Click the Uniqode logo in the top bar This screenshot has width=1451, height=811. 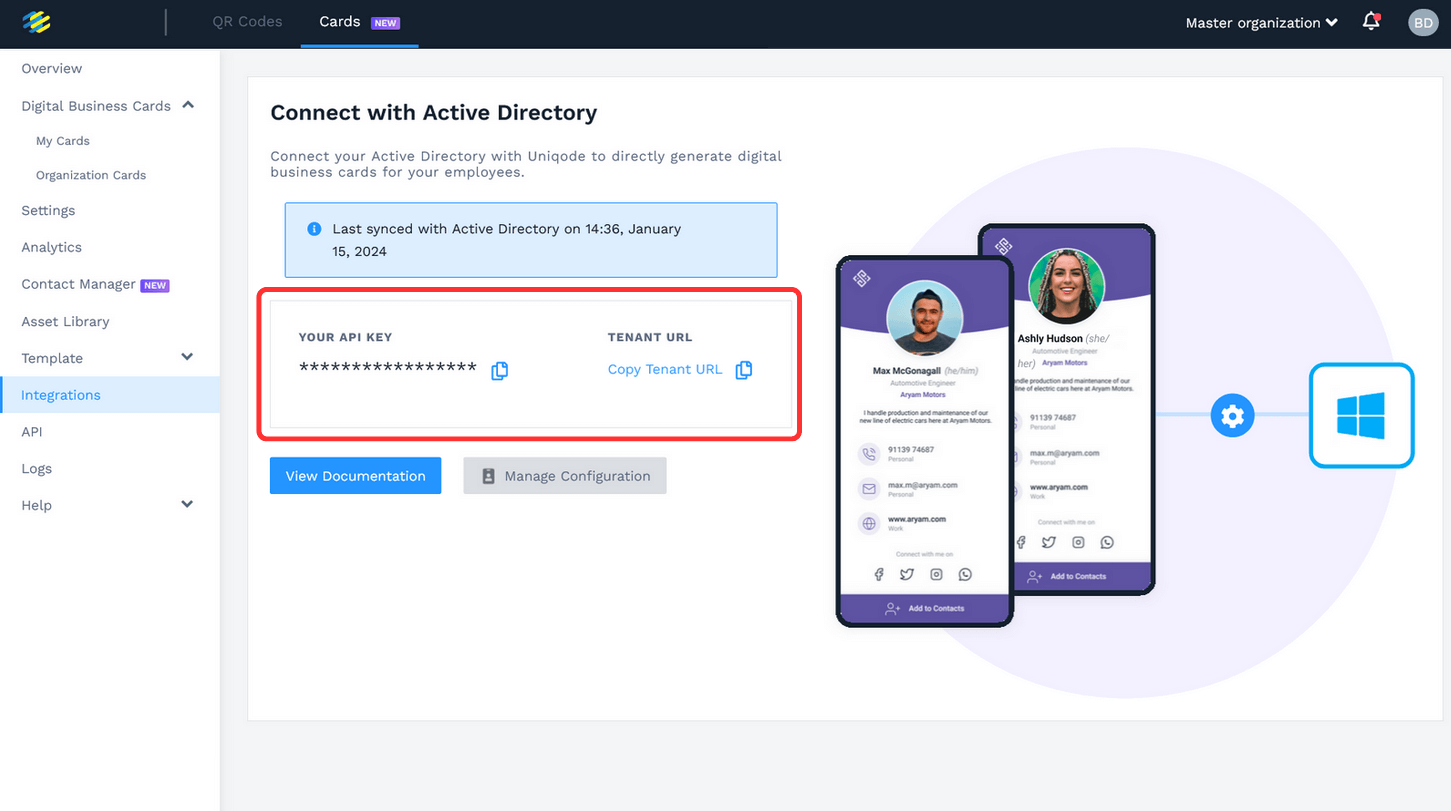point(36,20)
